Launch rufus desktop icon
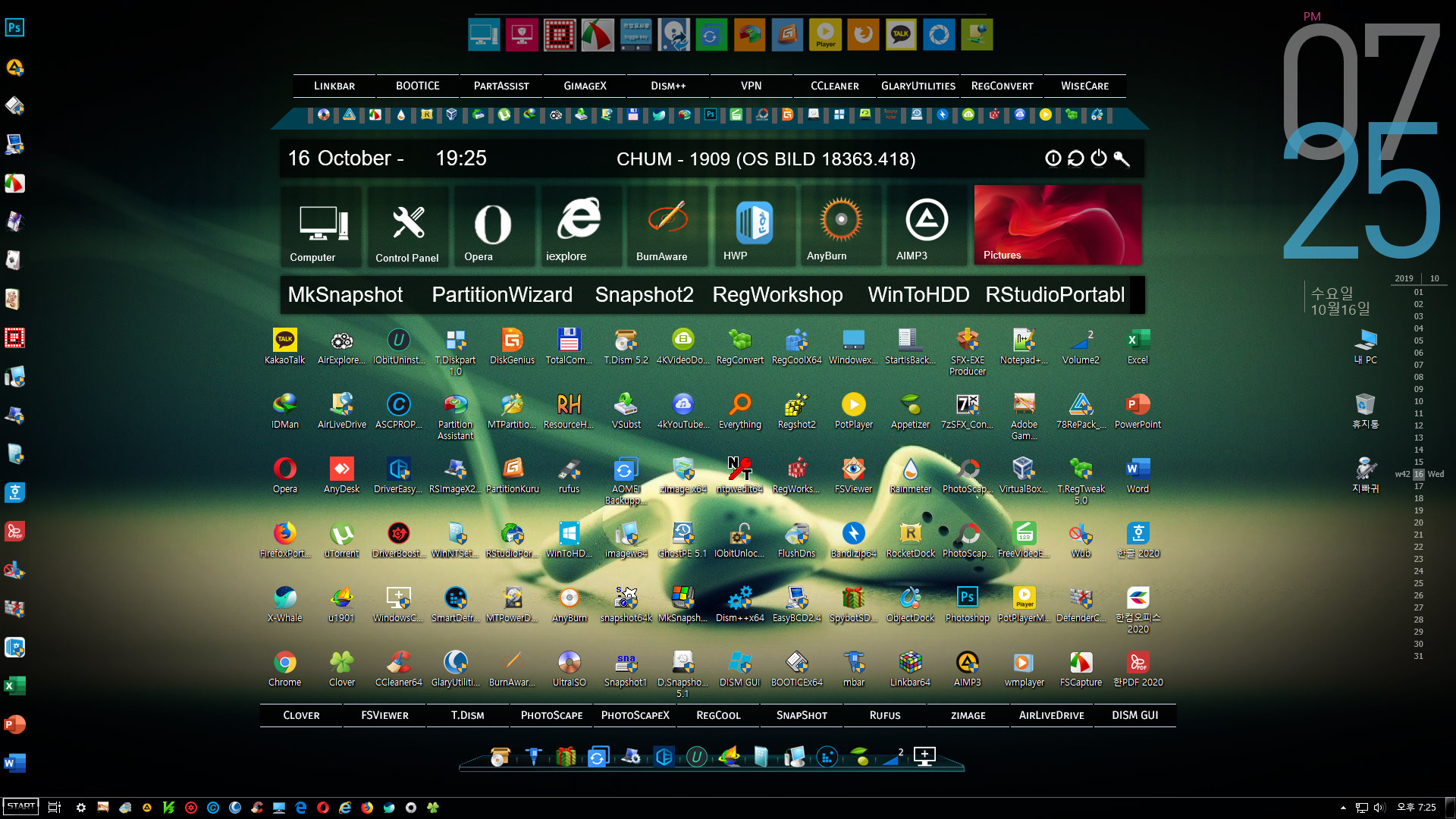The image size is (1456, 819). [x=569, y=475]
